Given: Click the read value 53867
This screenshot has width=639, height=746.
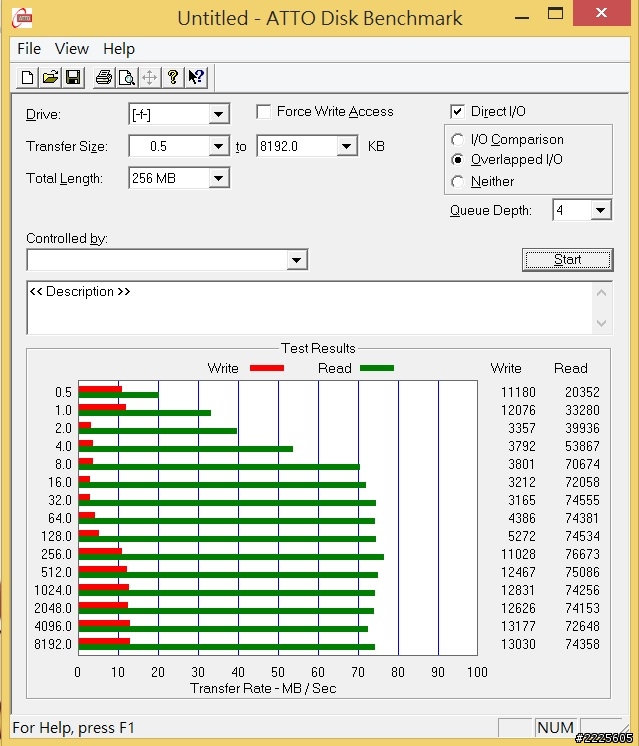Looking at the screenshot, I should (x=582, y=446).
